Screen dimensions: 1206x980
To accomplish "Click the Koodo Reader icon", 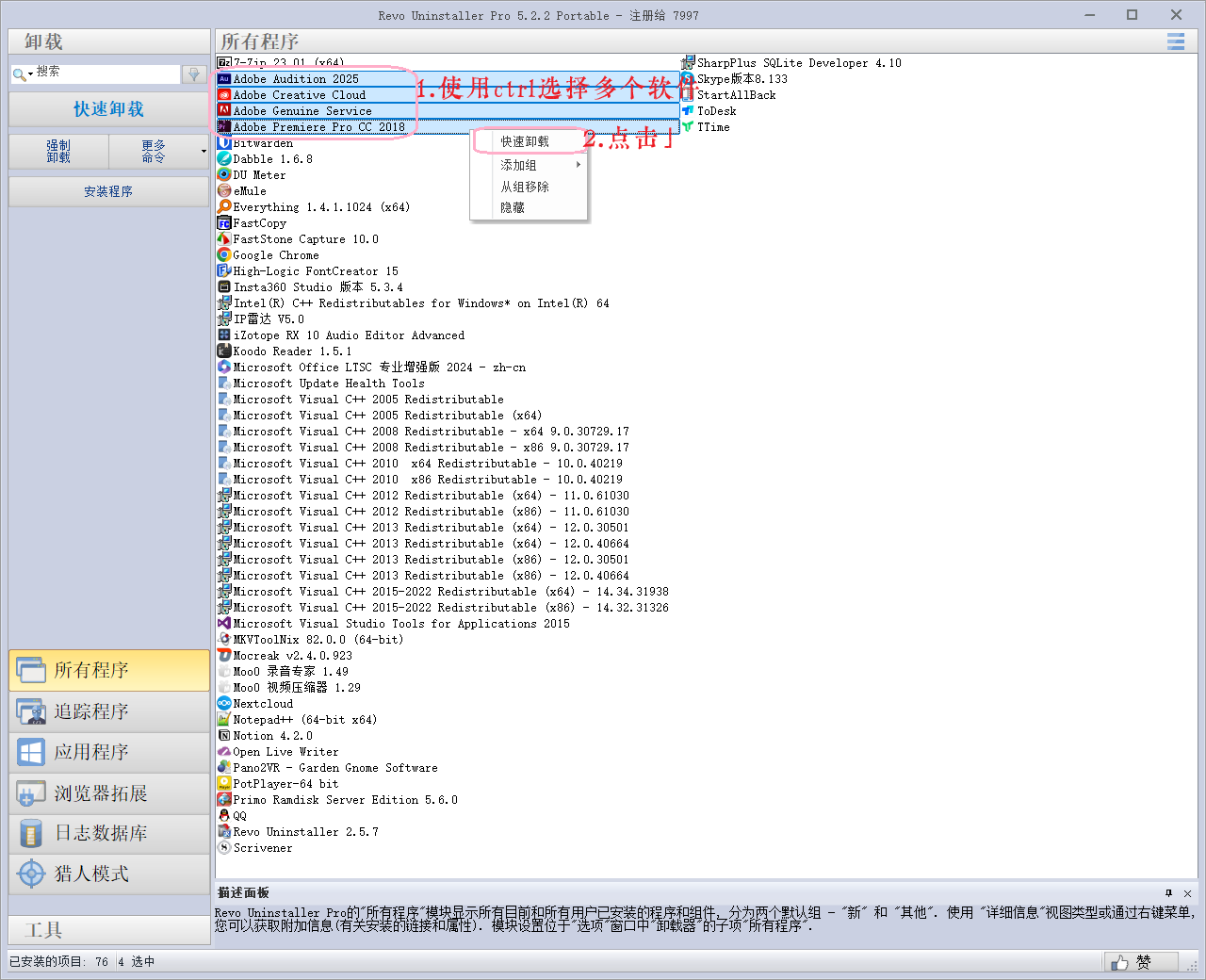I will point(224,351).
